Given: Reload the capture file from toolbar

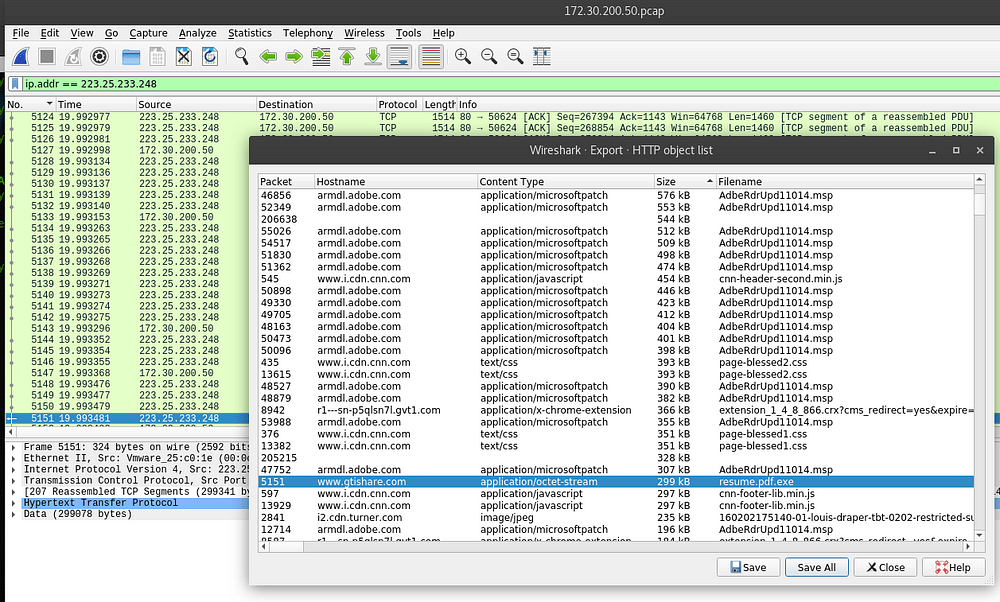Looking at the screenshot, I should pyautogui.click(x=210, y=56).
